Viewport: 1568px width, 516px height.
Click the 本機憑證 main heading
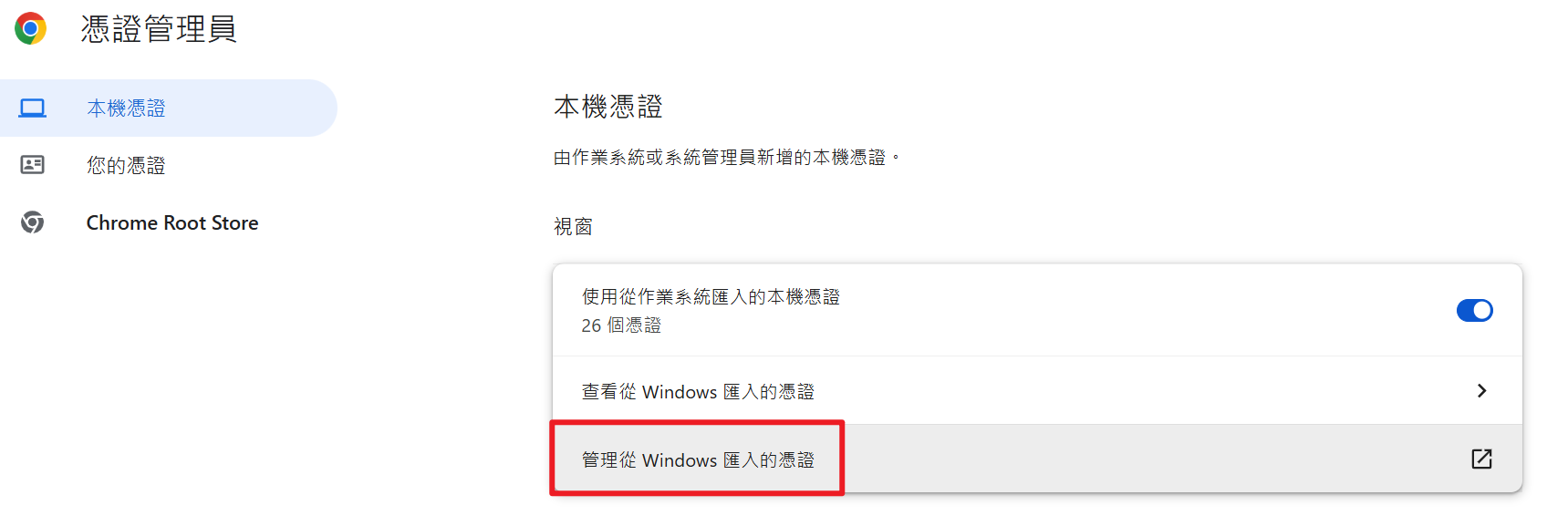pyautogui.click(x=608, y=107)
